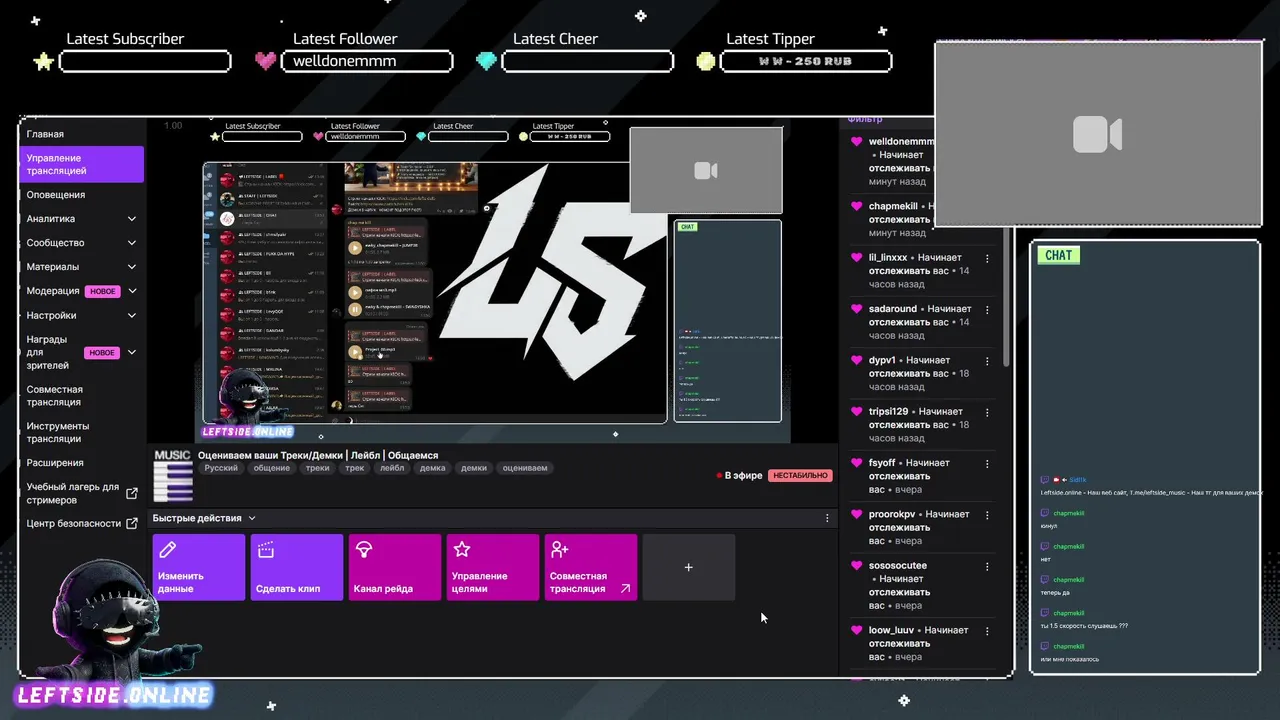The height and width of the screenshot is (720, 1280).
Task: Click the Канал рейда quick action button
Action: click(395, 567)
